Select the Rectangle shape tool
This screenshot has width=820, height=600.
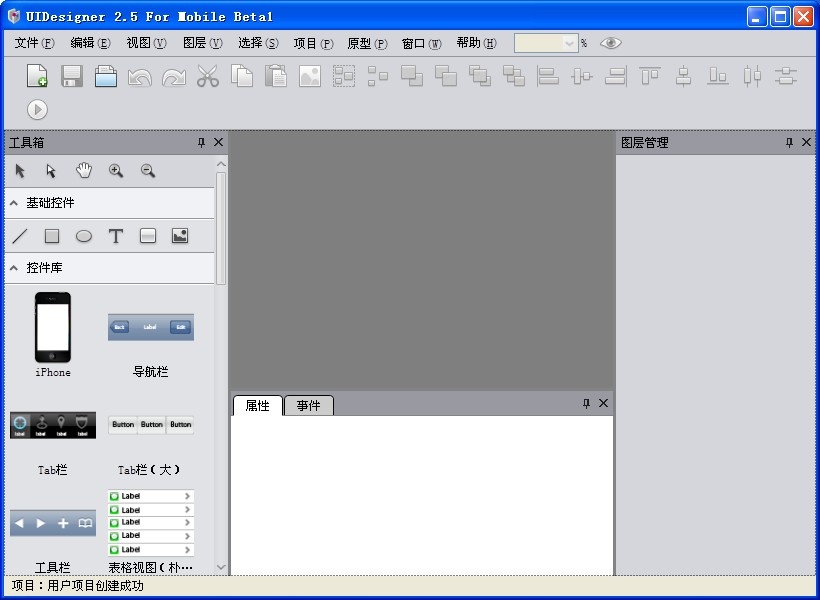(52, 236)
